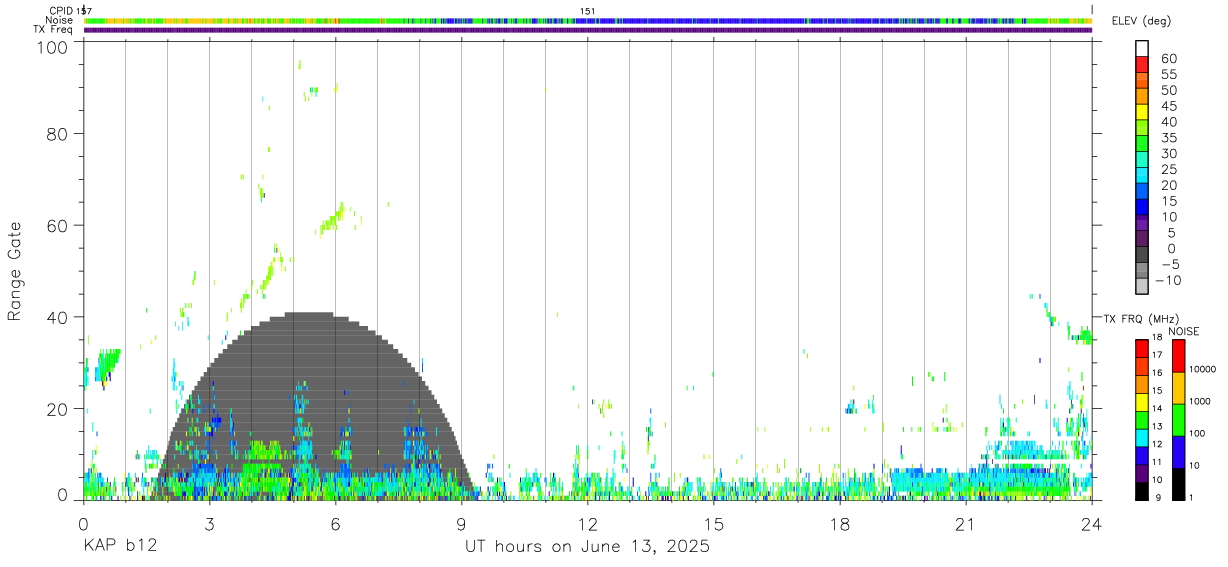Click the 35 tick on the elevation colorbar
This screenshot has width=1228, height=567.
pyautogui.click(x=1169, y=138)
